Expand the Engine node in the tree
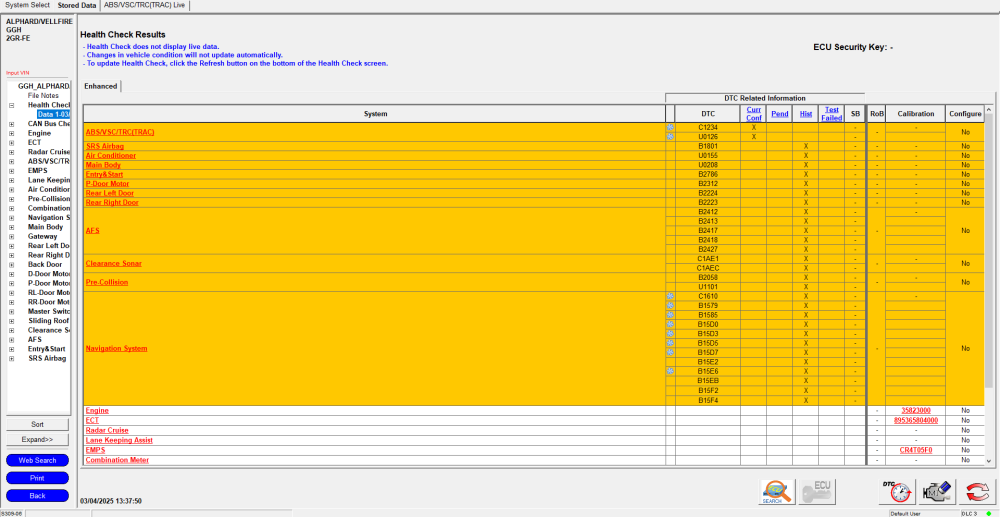The width and height of the screenshot is (1000, 517). [11, 133]
